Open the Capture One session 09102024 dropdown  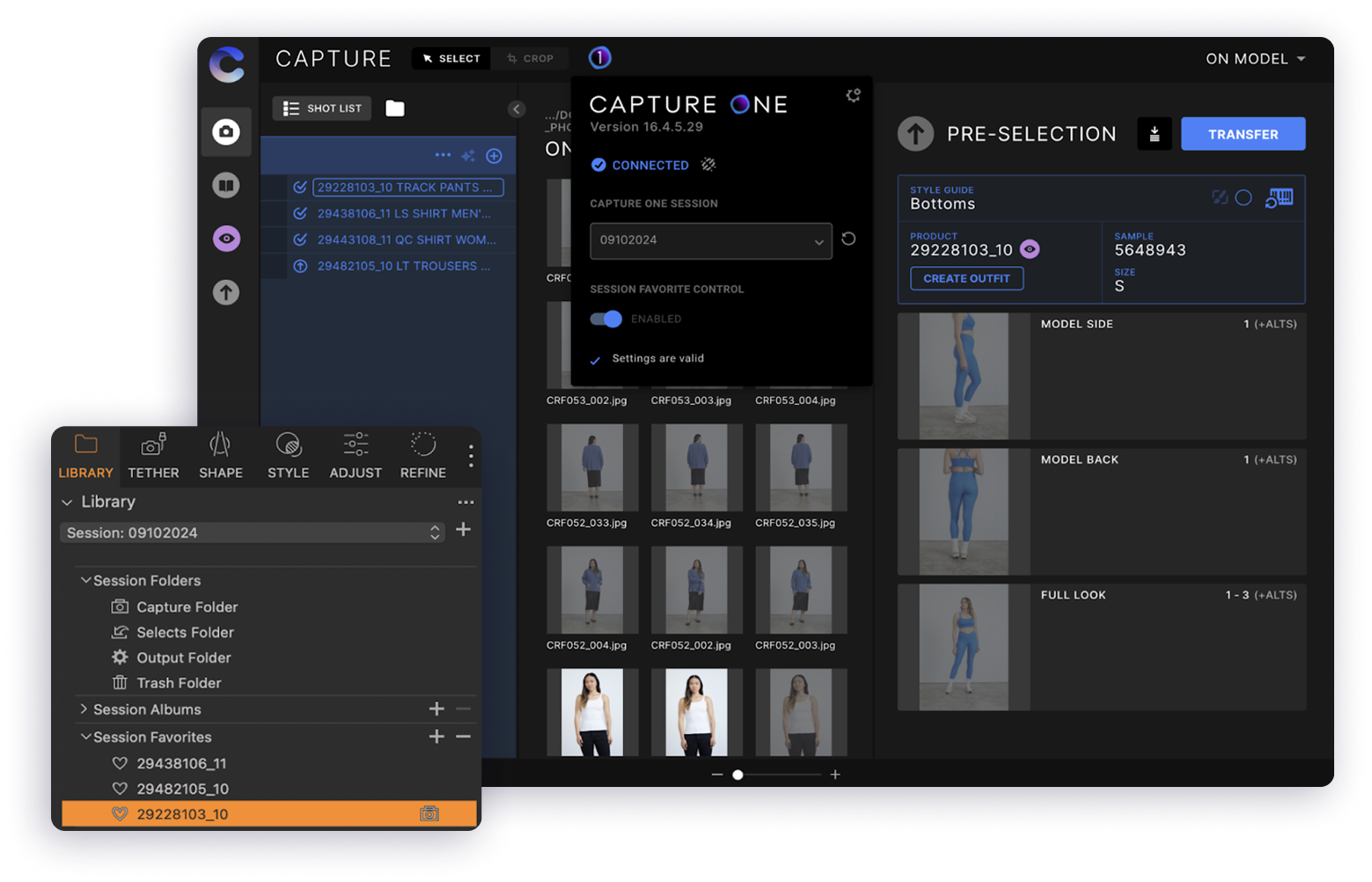pos(711,240)
